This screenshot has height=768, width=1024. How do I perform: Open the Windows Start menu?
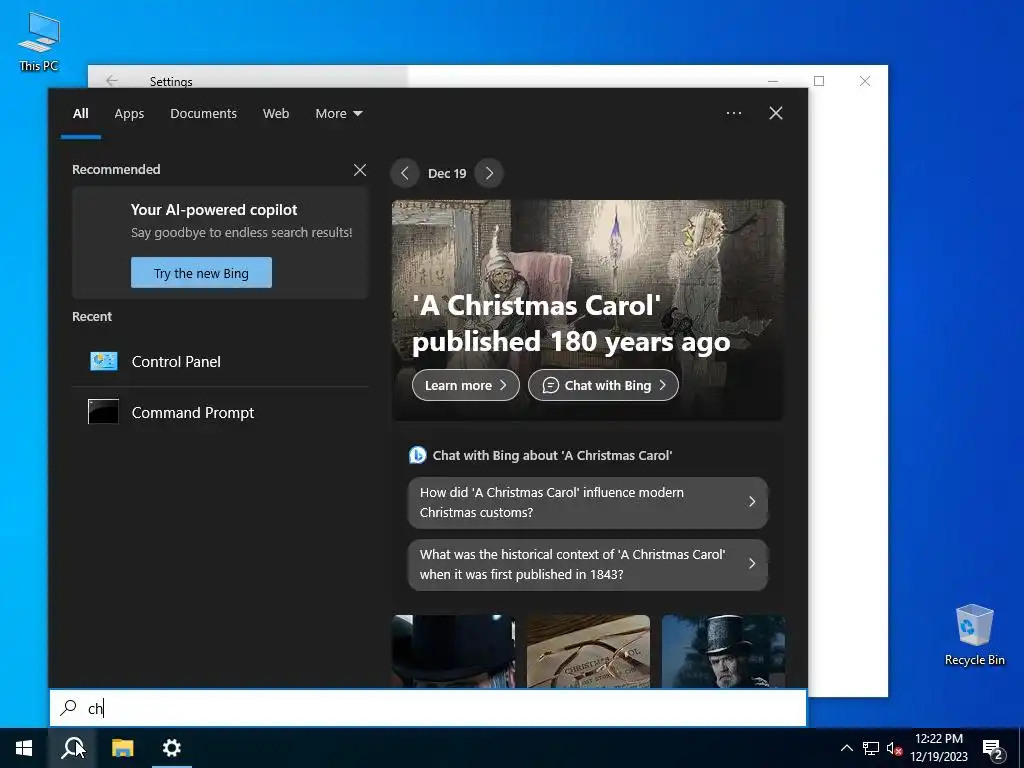coord(24,748)
